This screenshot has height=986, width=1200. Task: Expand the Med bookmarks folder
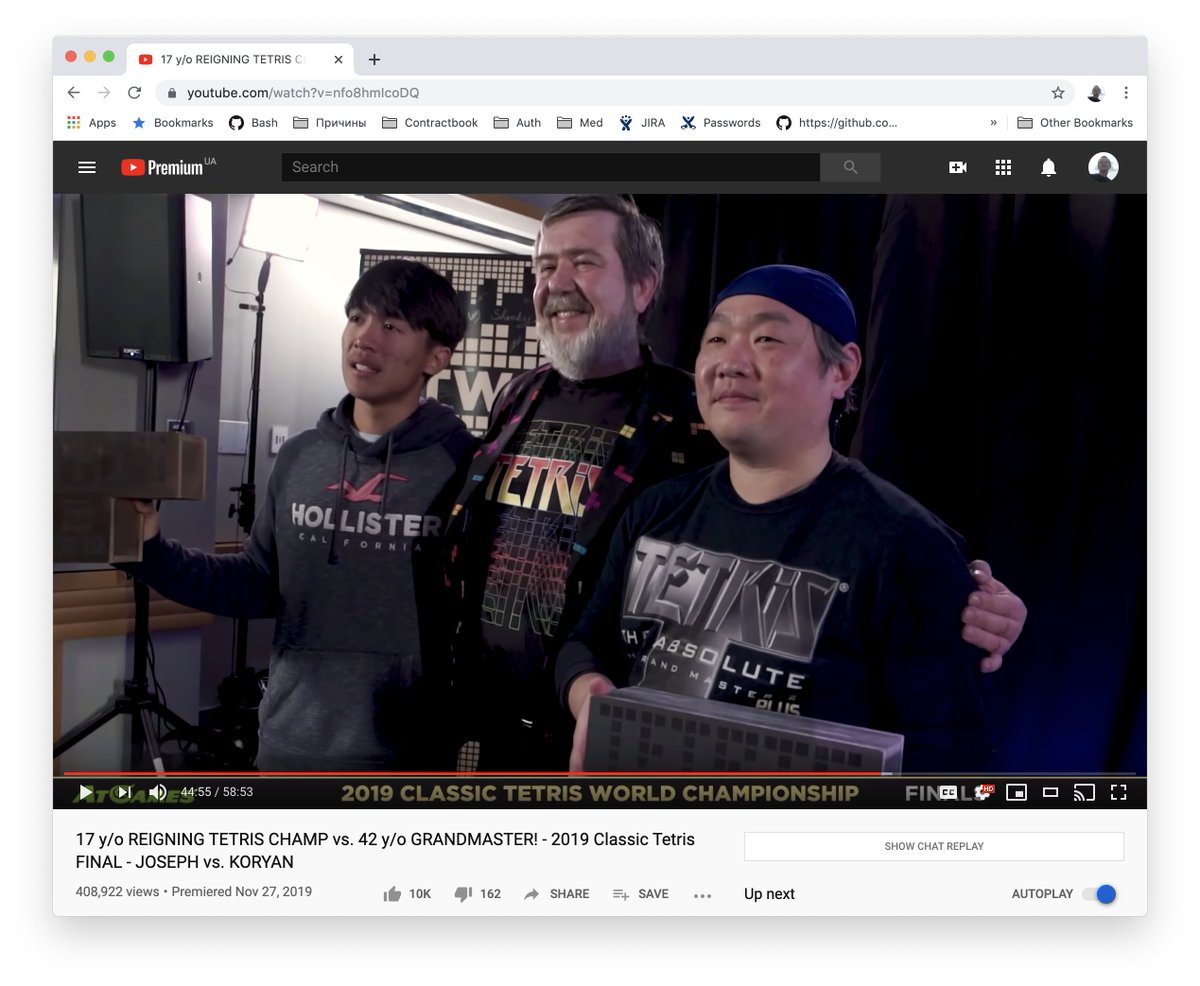pos(580,122)
